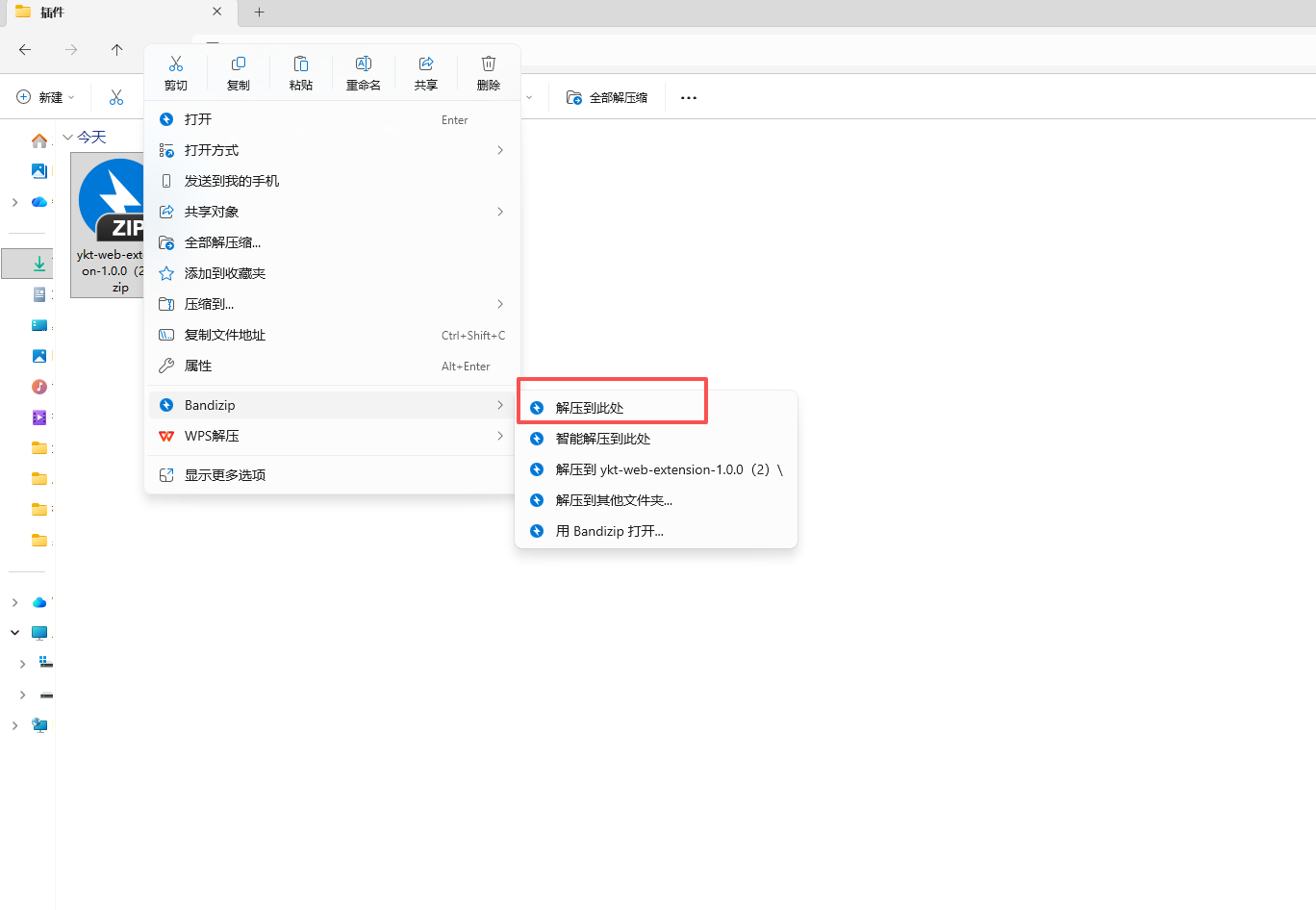Extract to the ykt-web-extension-1.0.0 (2)\ folder
This screenshot has height=910, width=1316.
[656, 469]
